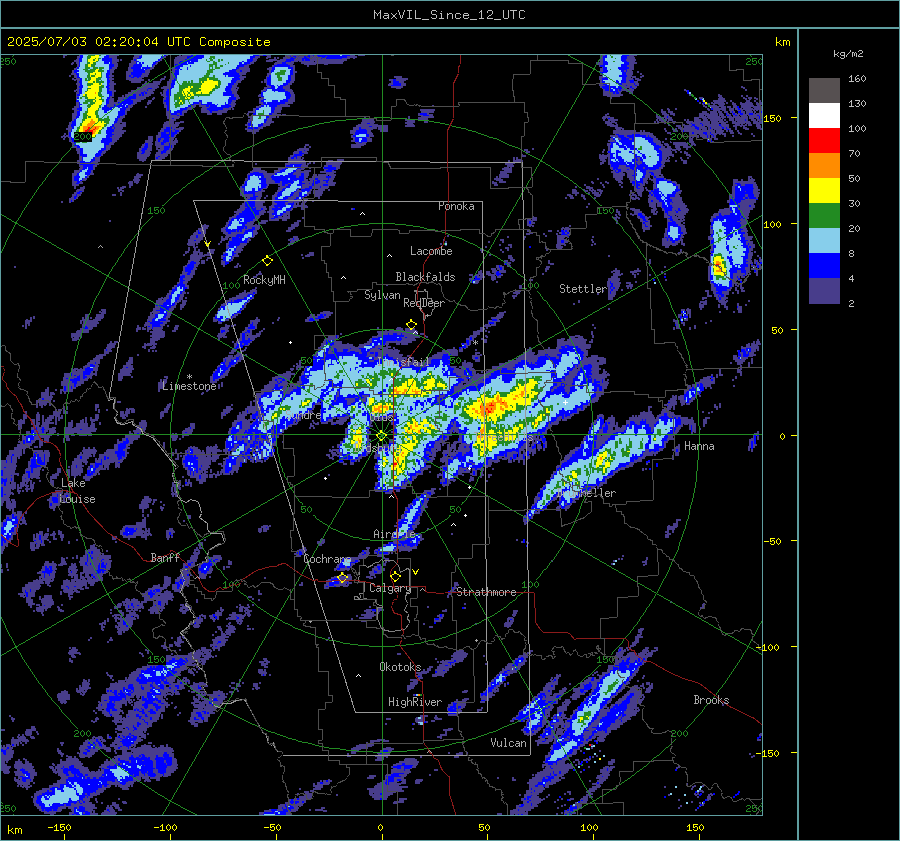Click the yellow 30-50 legend swatch
900x841 pixels.
824,191
